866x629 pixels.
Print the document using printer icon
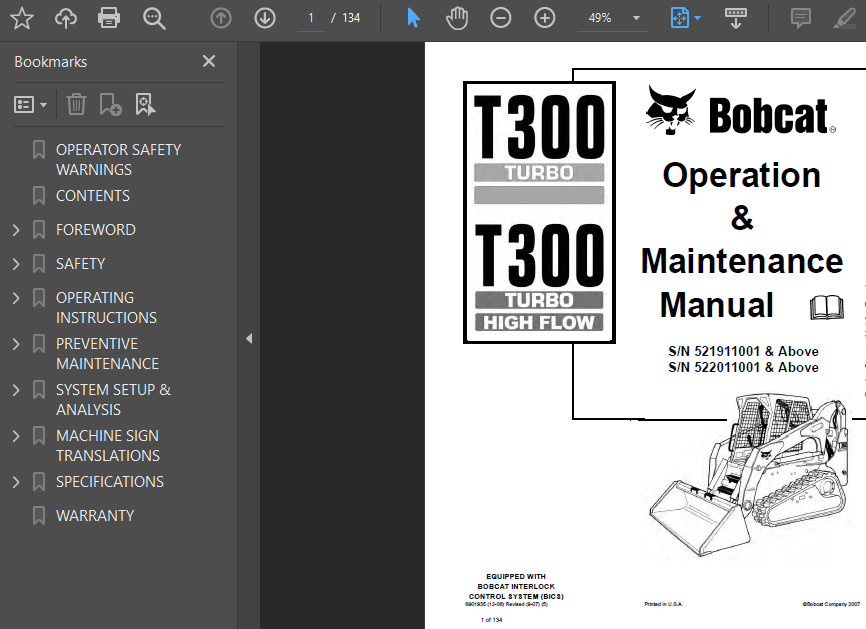pos(109,18)
